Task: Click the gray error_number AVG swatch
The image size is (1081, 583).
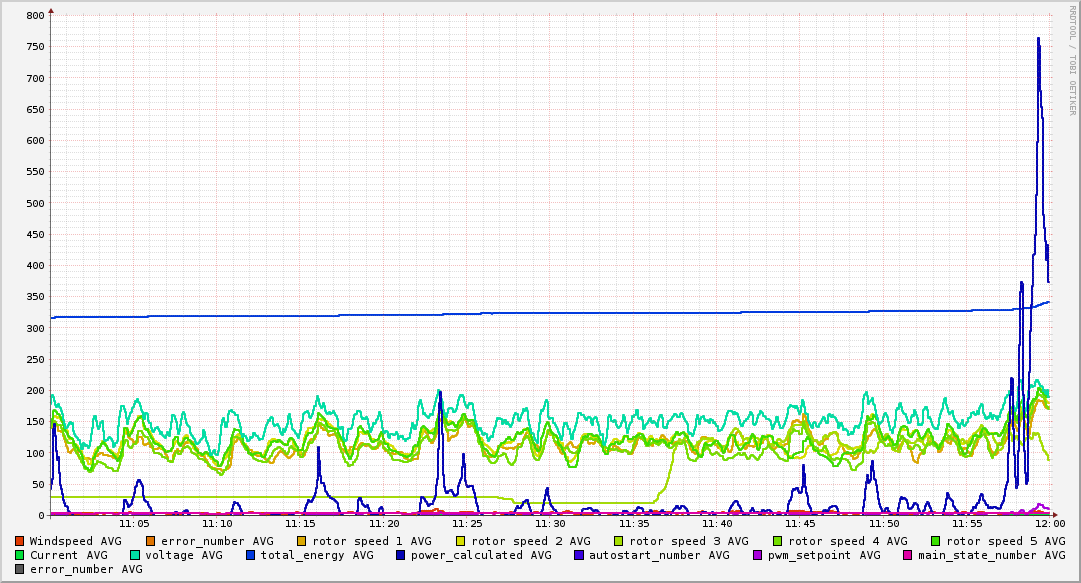Action: 19,569
